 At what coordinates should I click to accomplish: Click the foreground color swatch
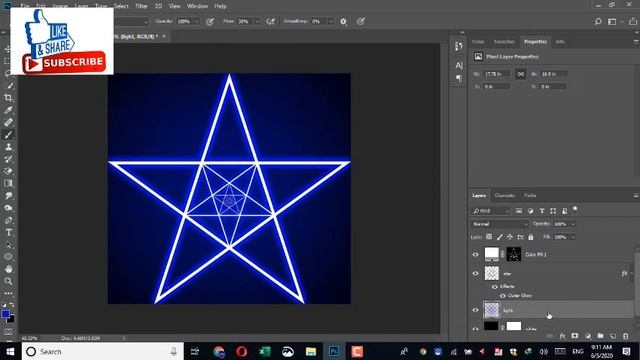[x=5, y=314]
